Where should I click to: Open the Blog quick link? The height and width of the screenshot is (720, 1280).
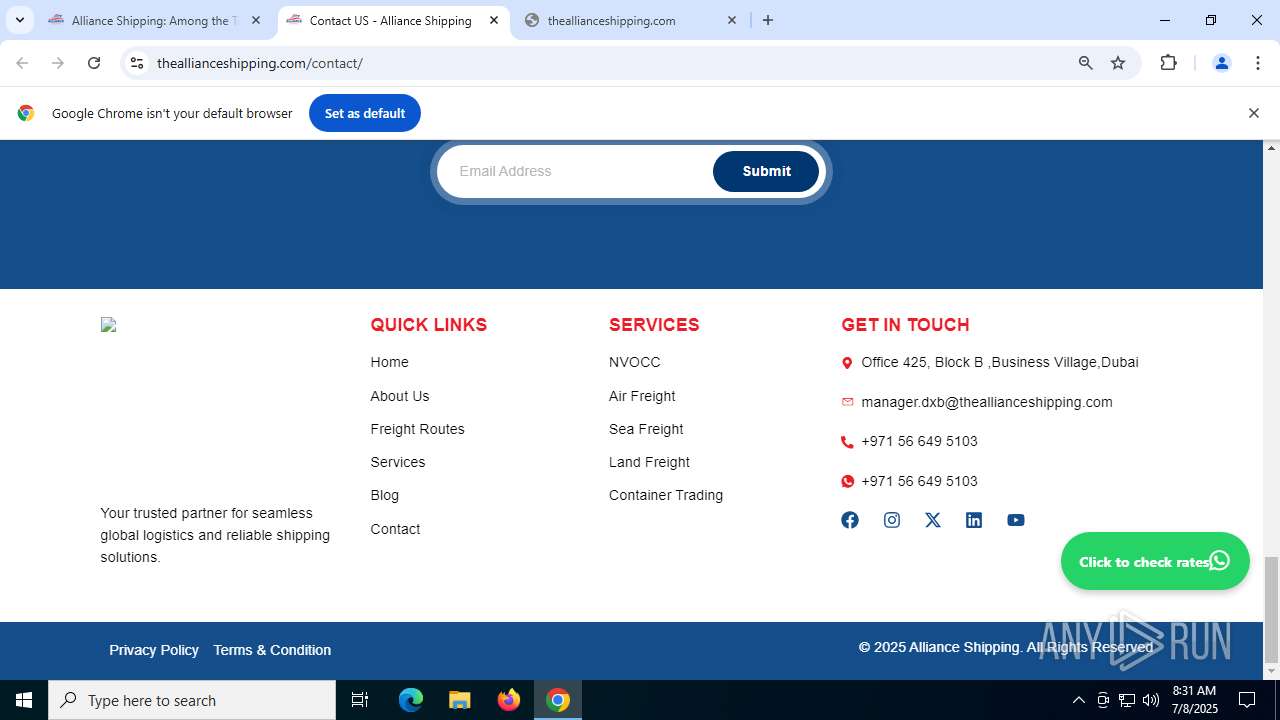[x=384, y=495]
